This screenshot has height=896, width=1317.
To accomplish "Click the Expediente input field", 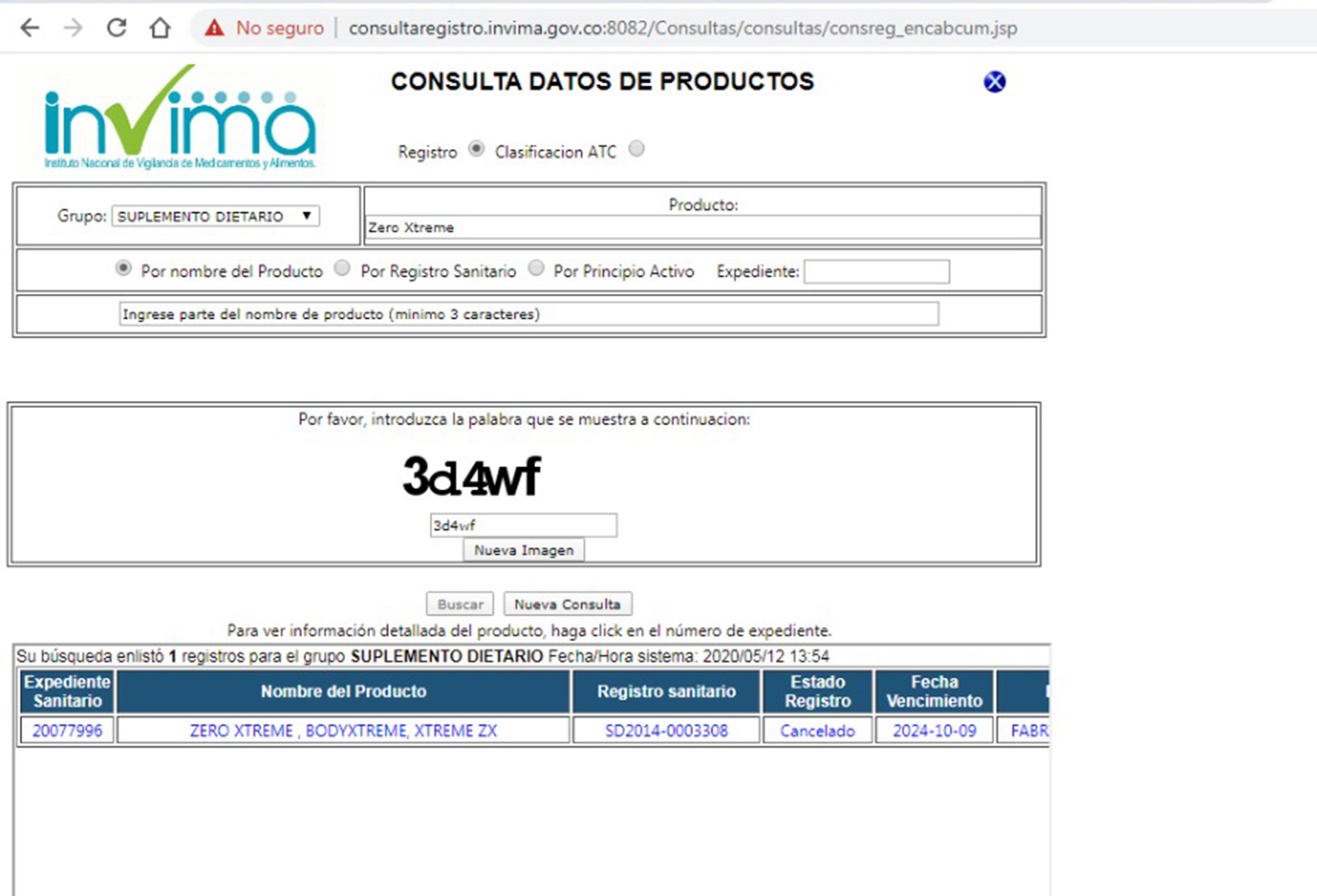I will pyautogui.click(x=876, y=272).
